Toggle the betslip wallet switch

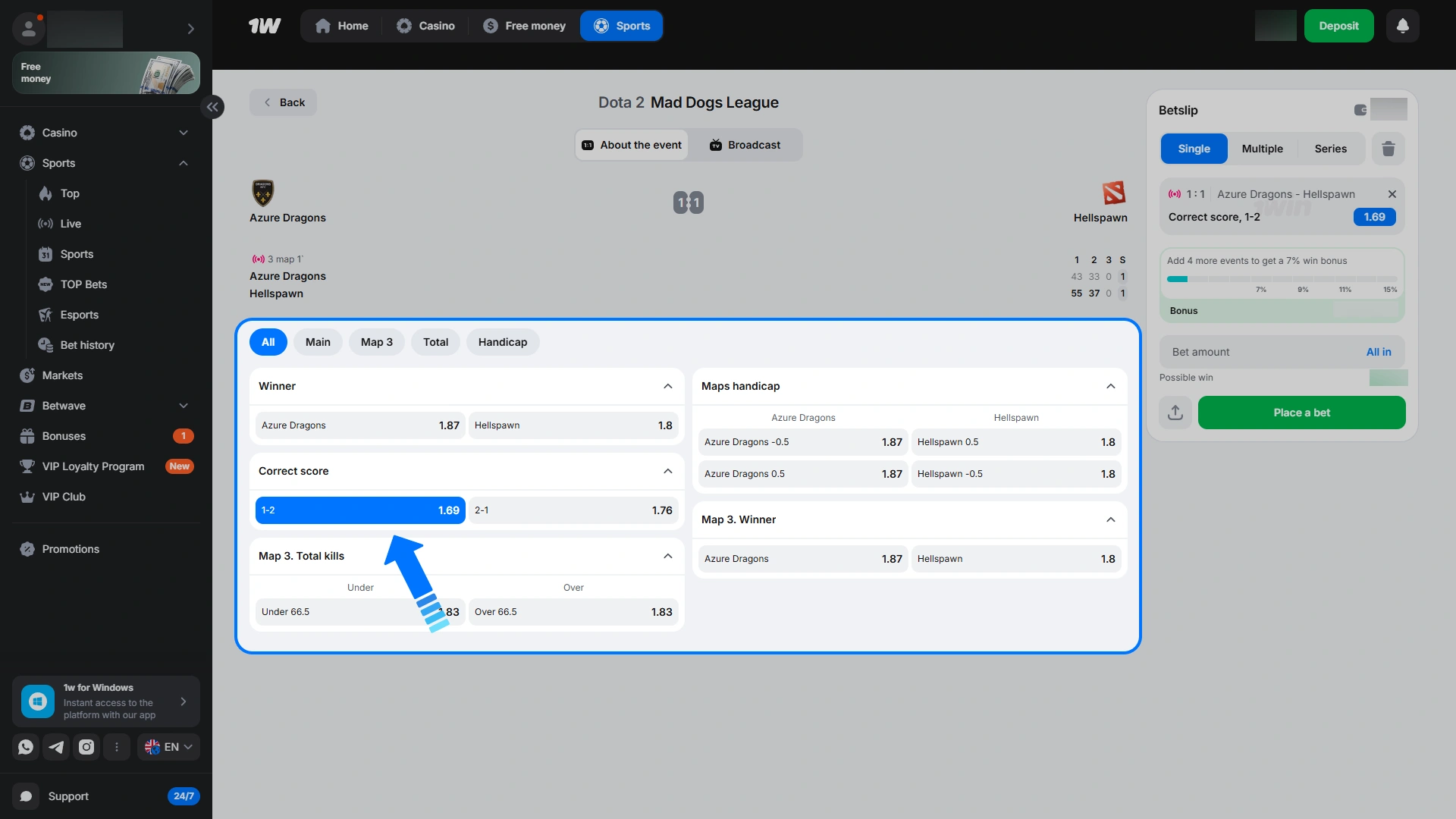pos(1360,110)
